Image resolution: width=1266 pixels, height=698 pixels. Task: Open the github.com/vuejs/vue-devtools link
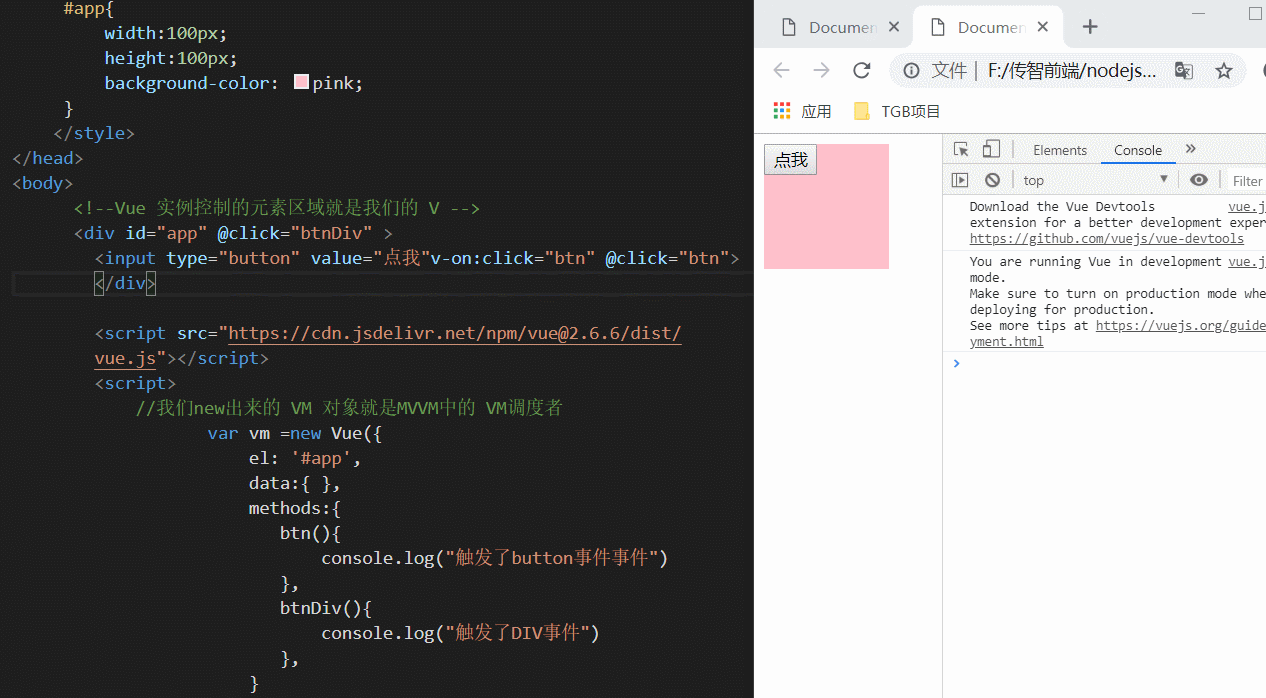[1107, 239]
